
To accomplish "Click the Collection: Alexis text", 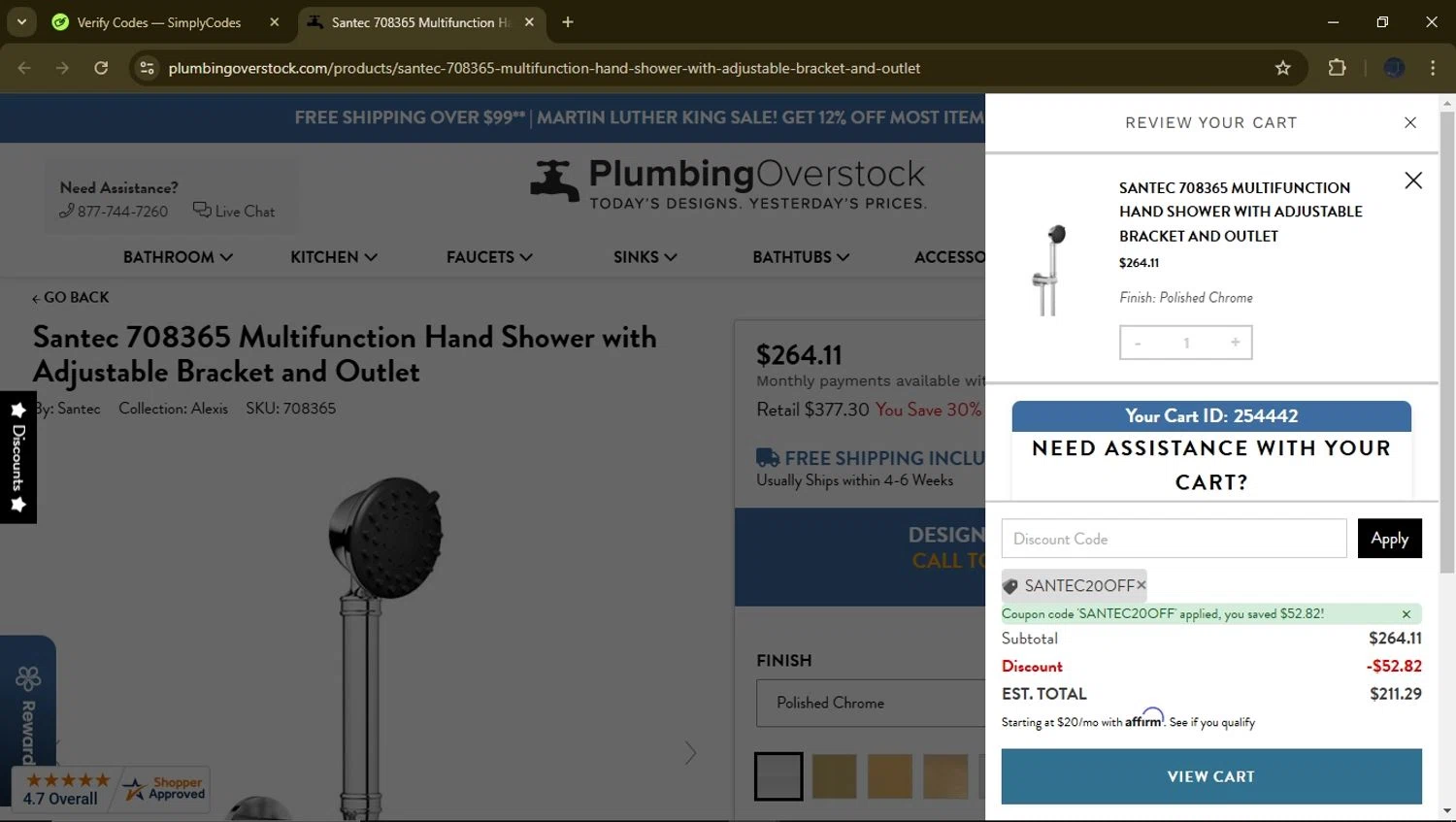I will coord(173,409).
